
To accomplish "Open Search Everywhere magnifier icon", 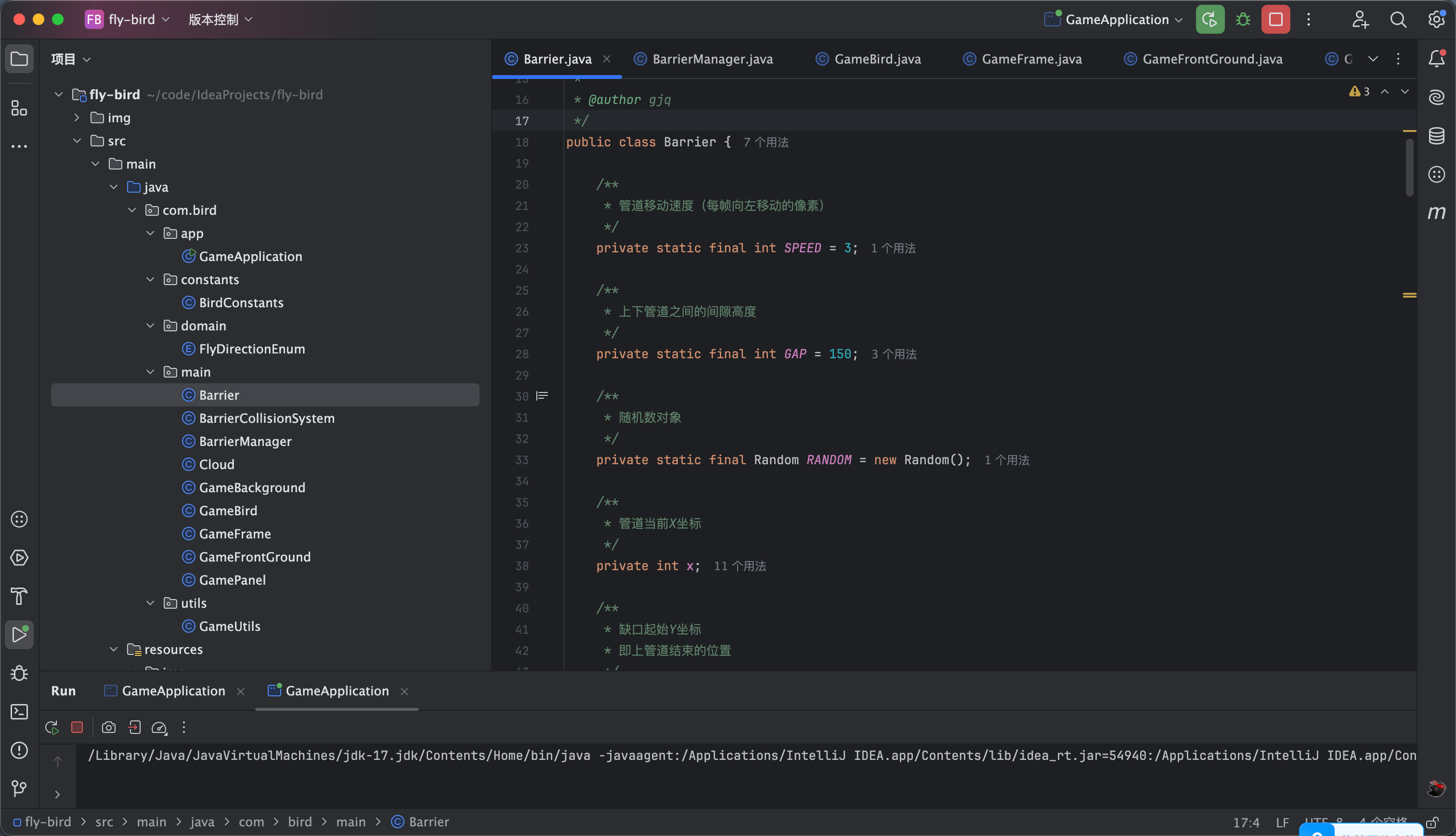I will coord(1398,20).
